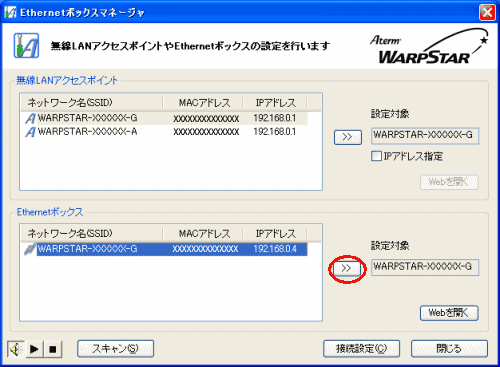Image resolution: width=500 pixels, height=367 pixels.
Task: Select WARPSTAR-XXXXXX-A row in access point list
Action: [x=166, y=132]
